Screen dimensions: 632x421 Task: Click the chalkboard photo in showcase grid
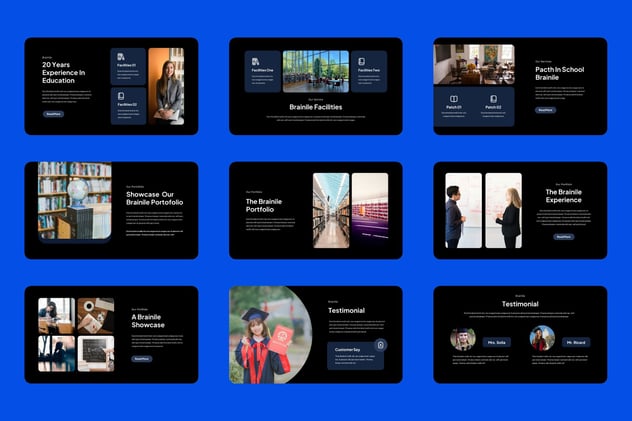tap(96, 354)
